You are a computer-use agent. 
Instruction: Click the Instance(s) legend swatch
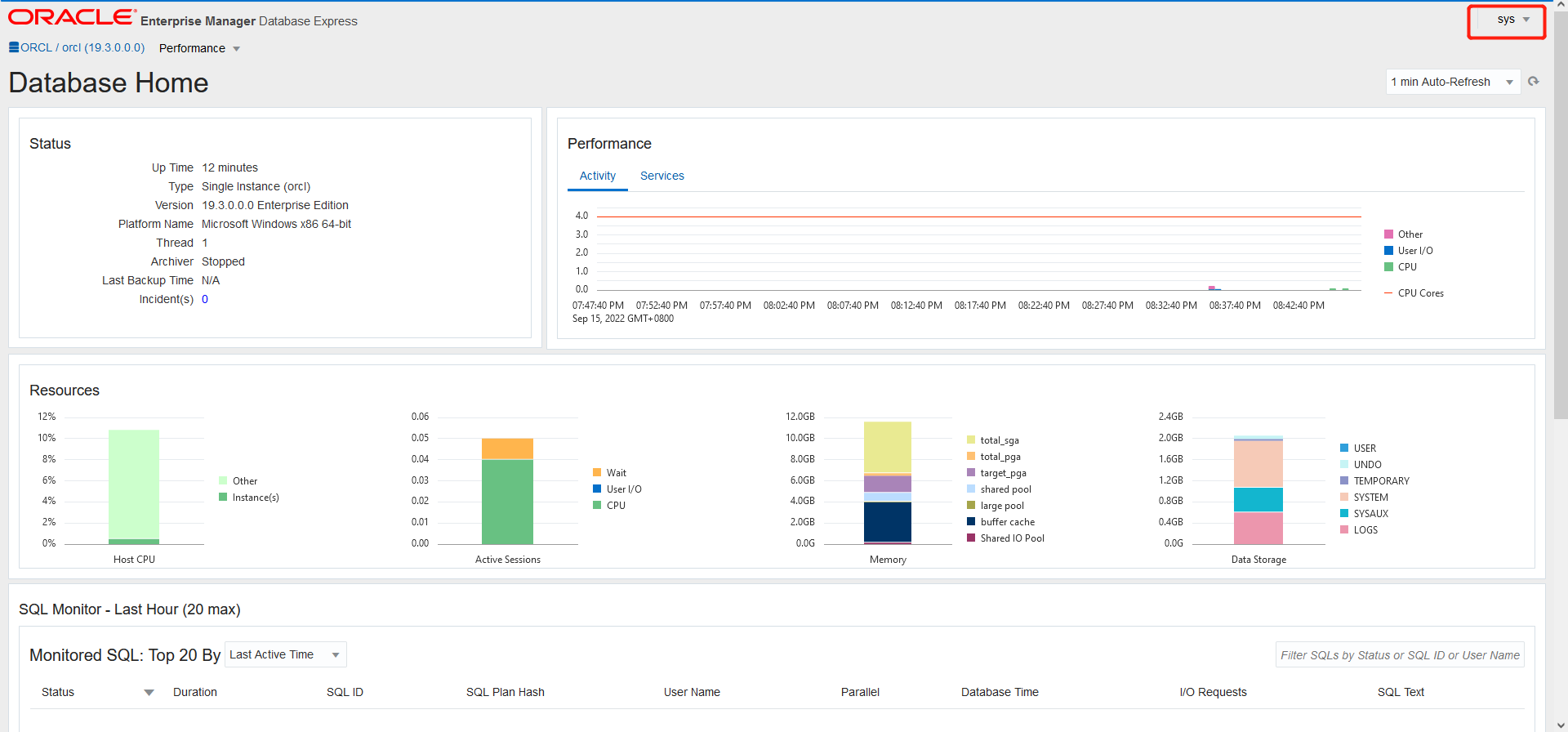223,498
